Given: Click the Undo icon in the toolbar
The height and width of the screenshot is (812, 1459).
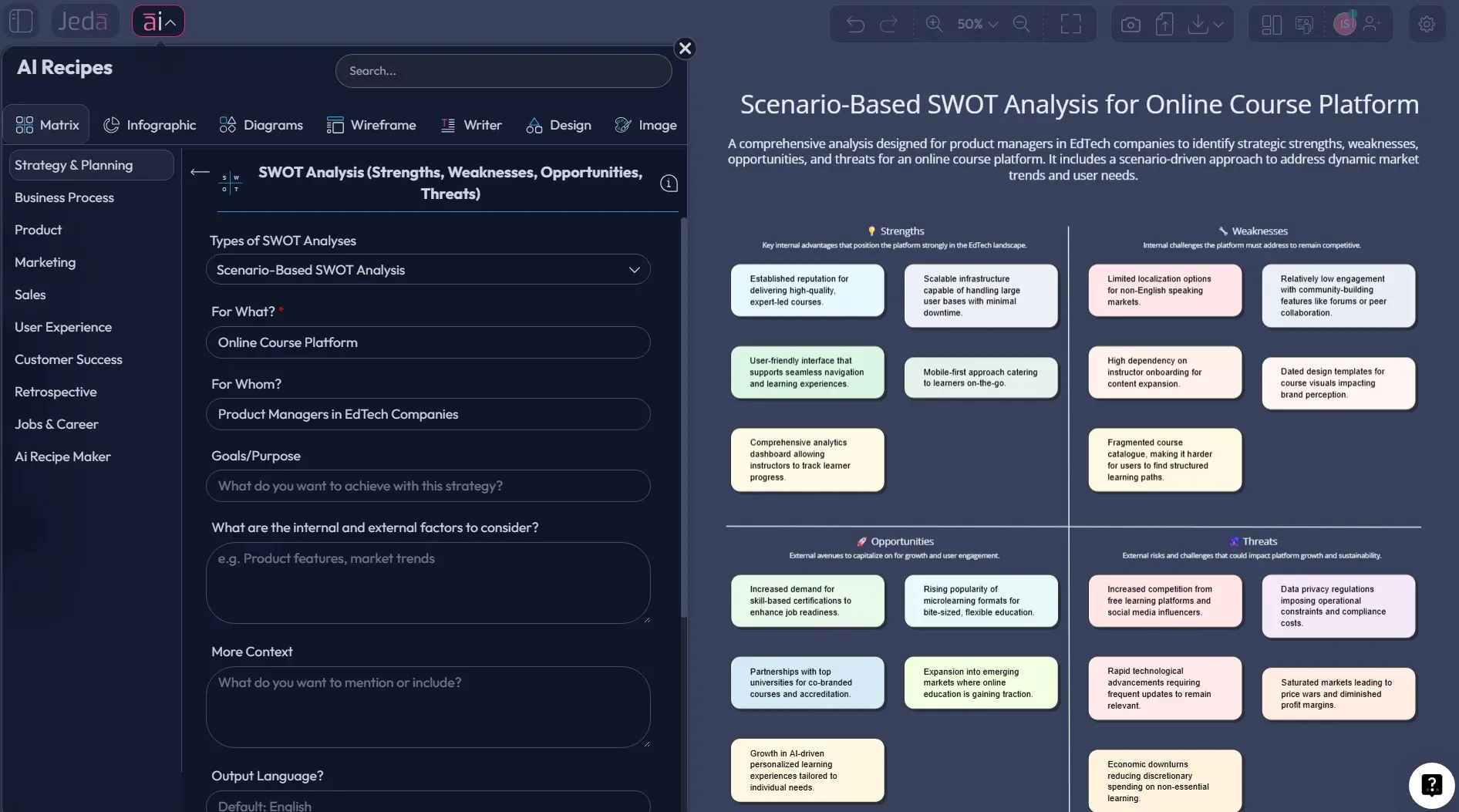Looking at the screenshot, I should point(854,24).
